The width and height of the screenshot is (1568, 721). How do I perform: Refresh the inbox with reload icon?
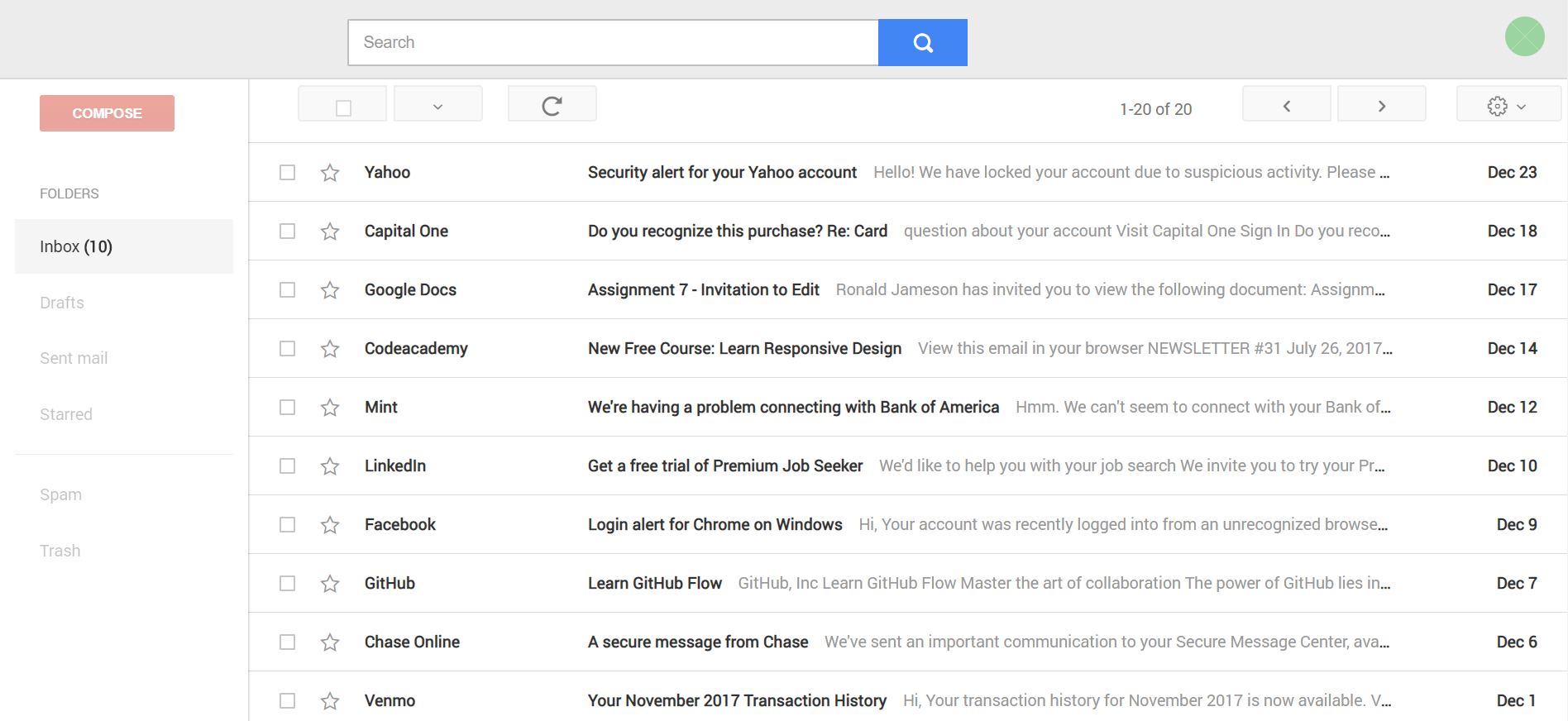pos(552,105)
